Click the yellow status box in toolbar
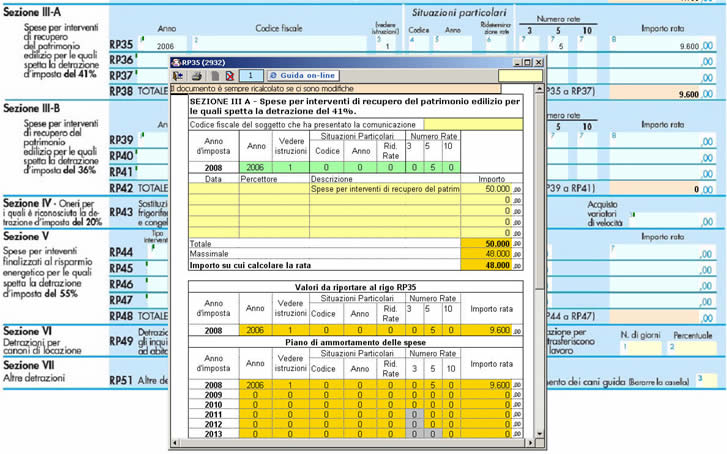 click(519, 75)
